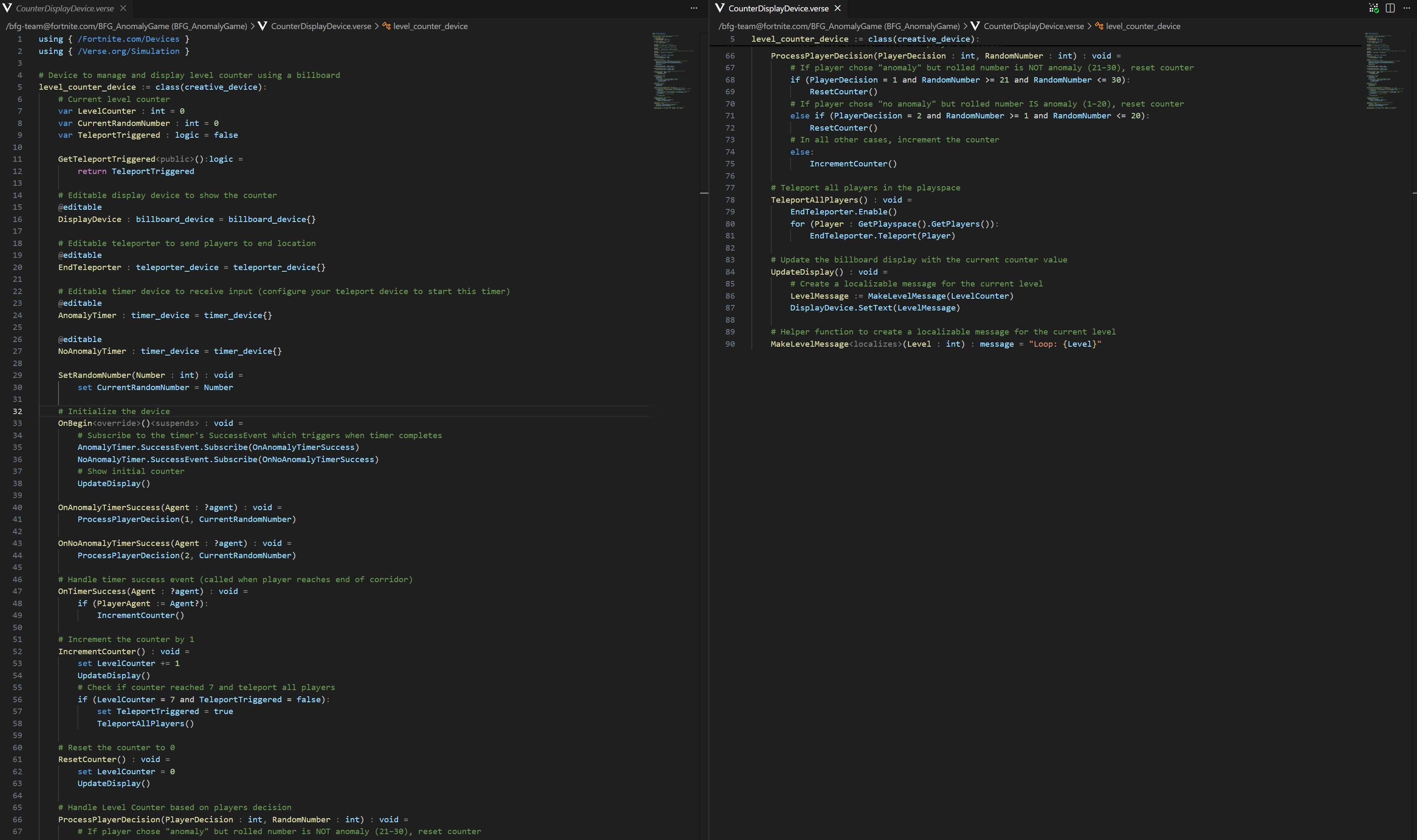Close the left CounterDisplayDevice.verse tab

tap(123, 8)
